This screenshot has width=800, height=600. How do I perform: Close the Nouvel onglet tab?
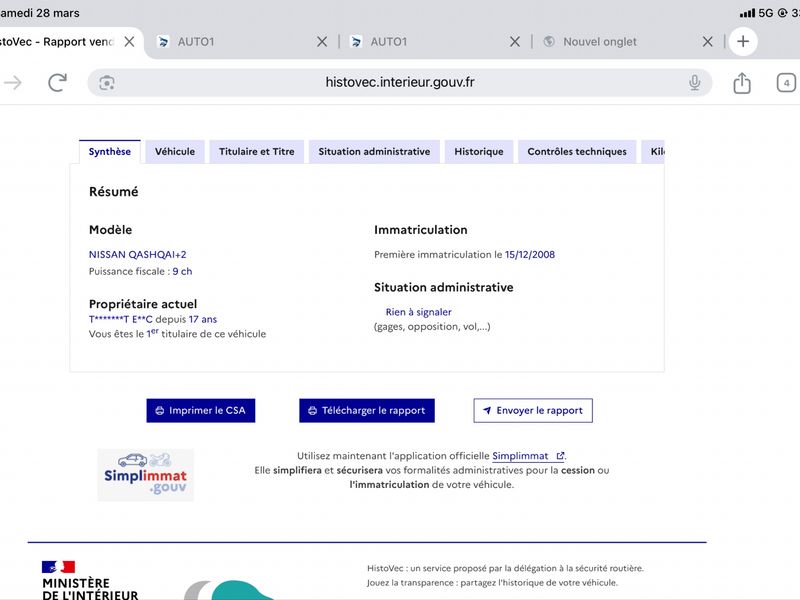pos(708,42)
